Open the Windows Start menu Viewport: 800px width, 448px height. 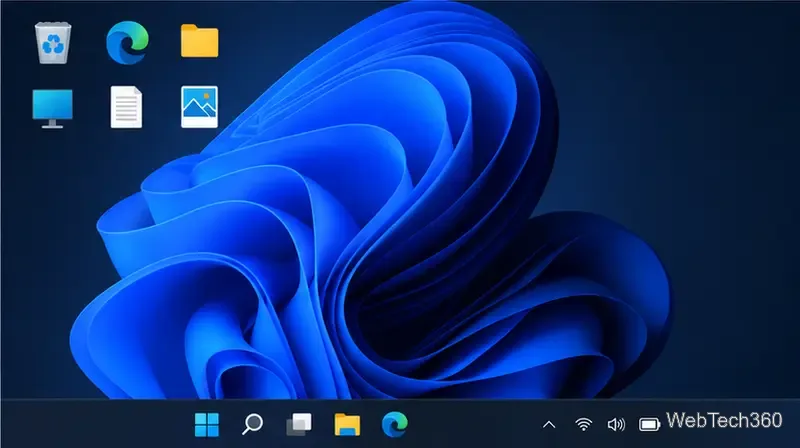(207, 425)
